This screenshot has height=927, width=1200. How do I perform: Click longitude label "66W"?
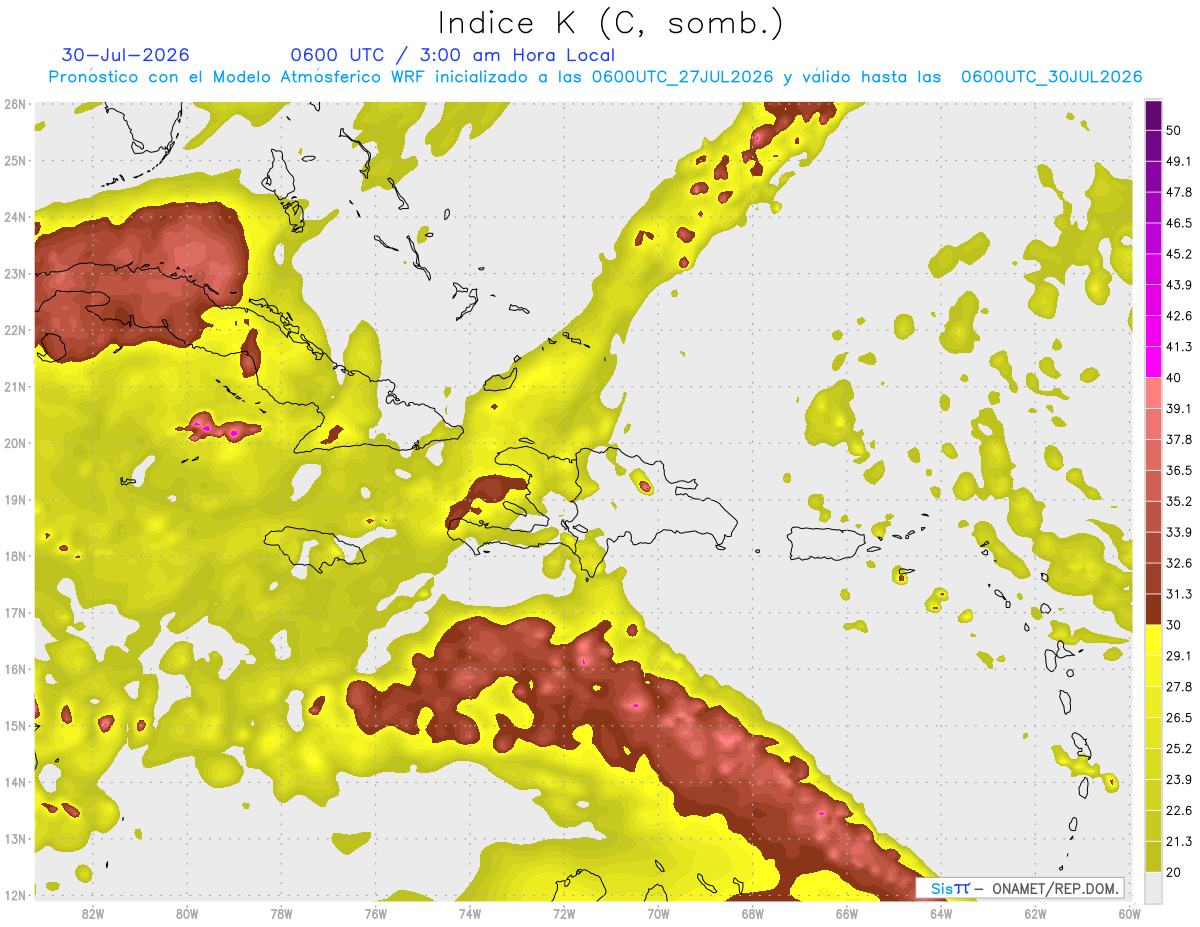tap(847, 914)
